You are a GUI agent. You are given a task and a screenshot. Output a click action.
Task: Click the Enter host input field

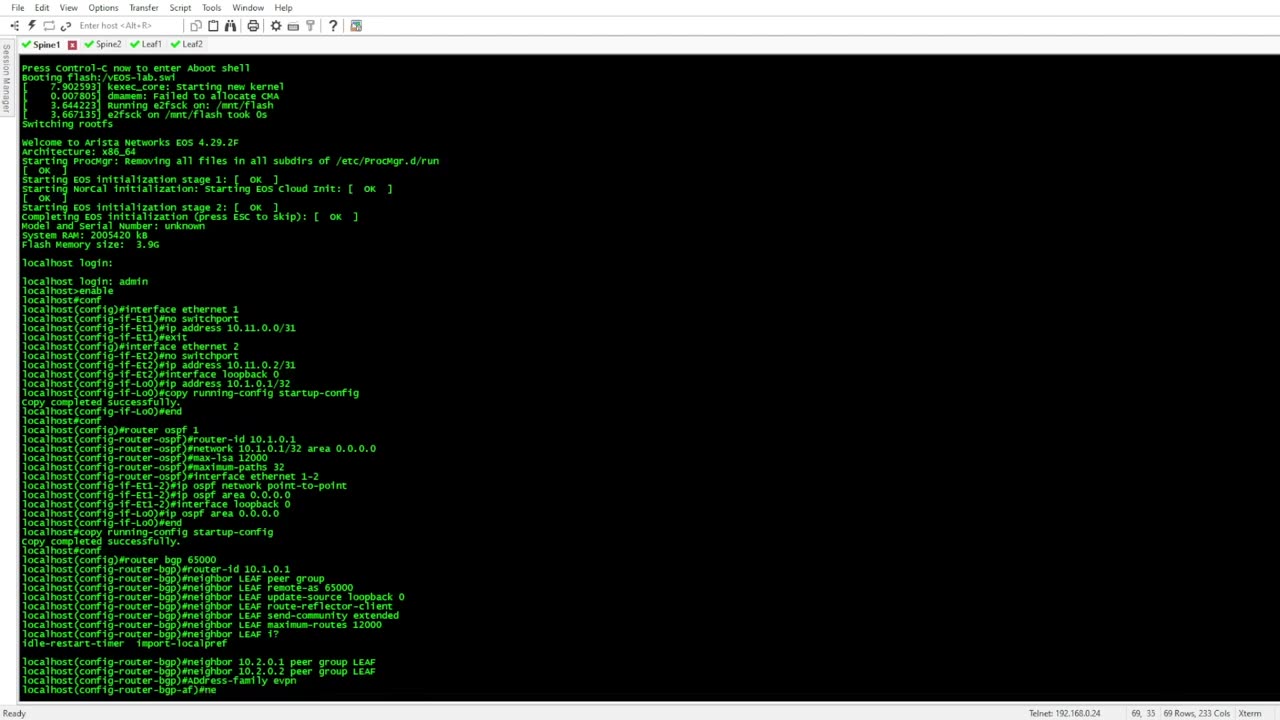tap(128, 26)
